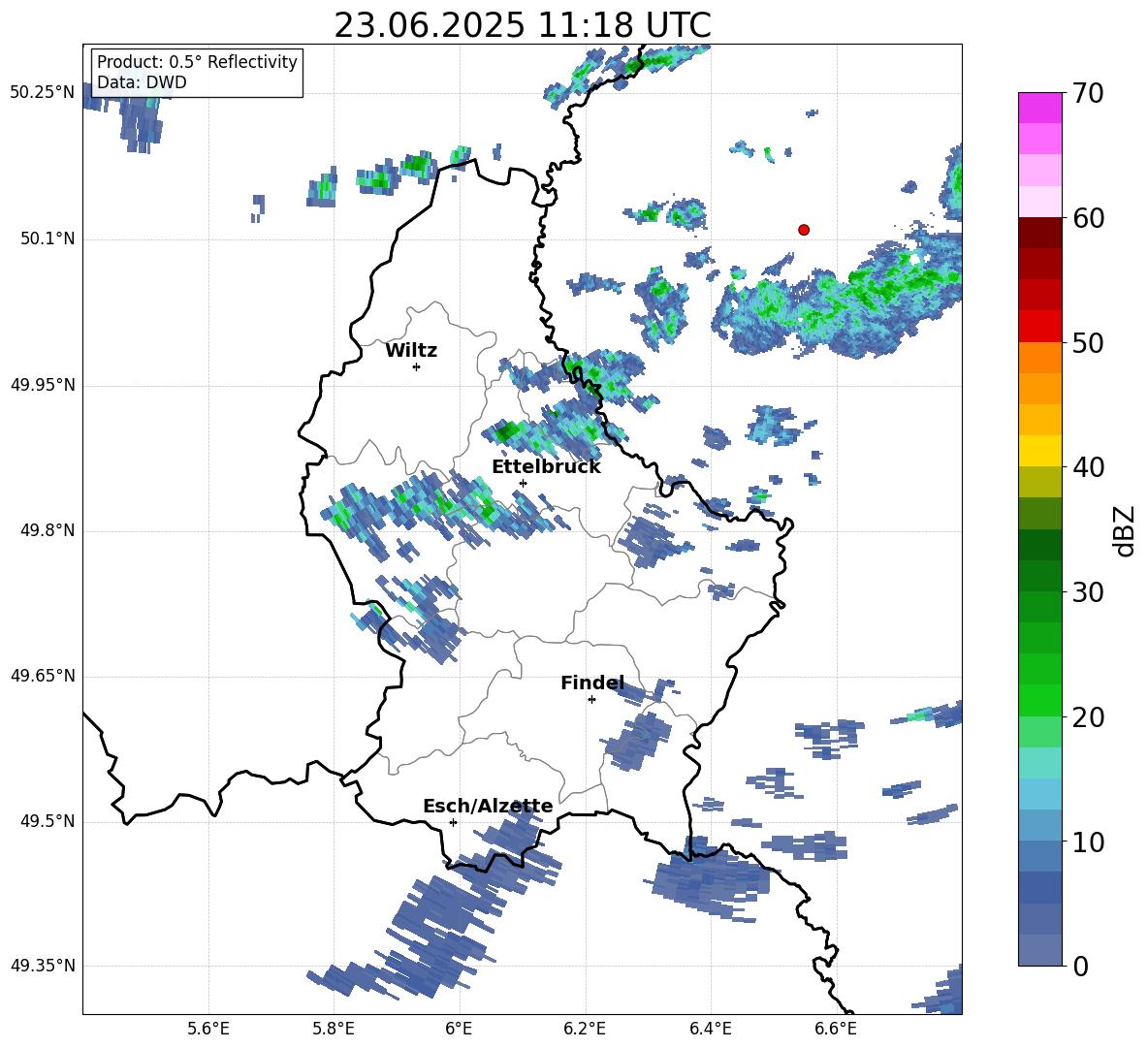Screen dimensions: 1148x1048
Task: Click the 49.8°N latitude label
Action: (48, 530)
